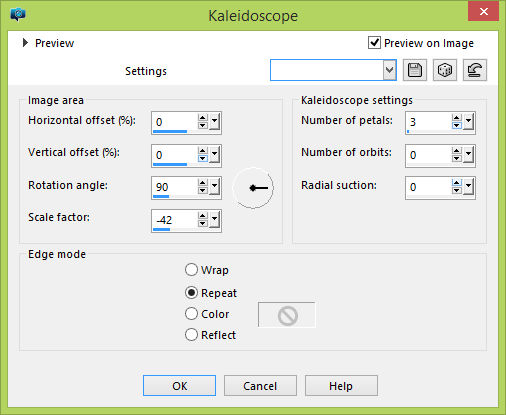Select the Reflect edge mode
506x415 pixels.
click(191, 335)
